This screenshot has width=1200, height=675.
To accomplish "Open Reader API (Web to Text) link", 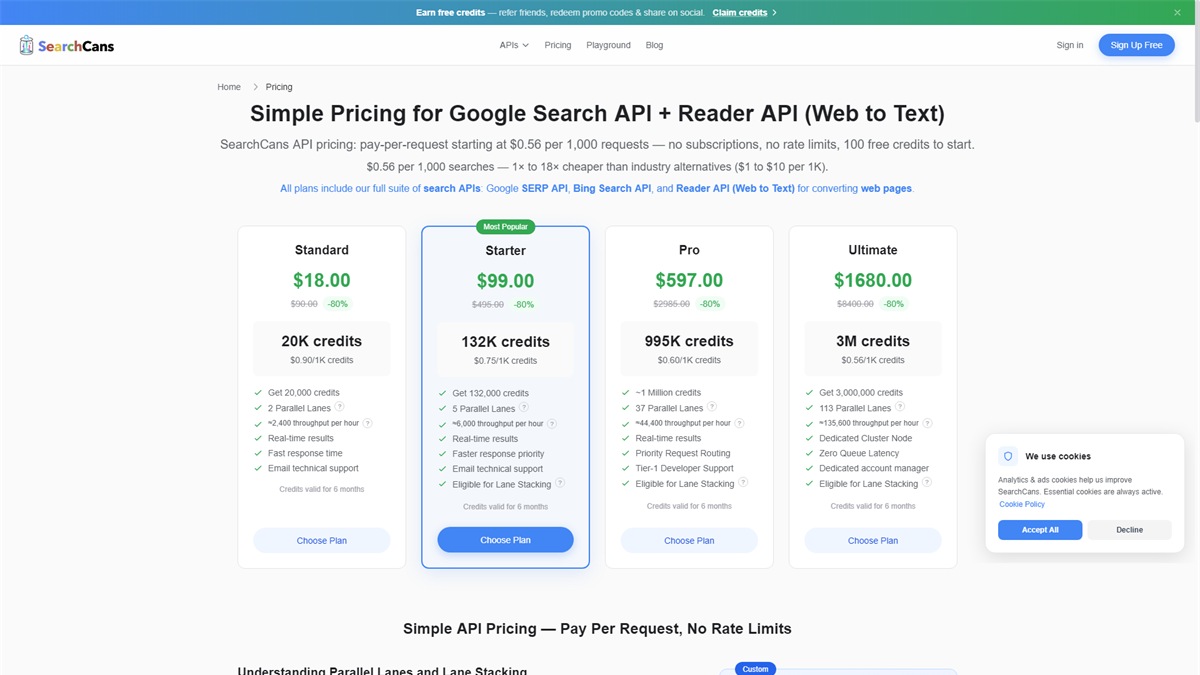I will [735, 188].
